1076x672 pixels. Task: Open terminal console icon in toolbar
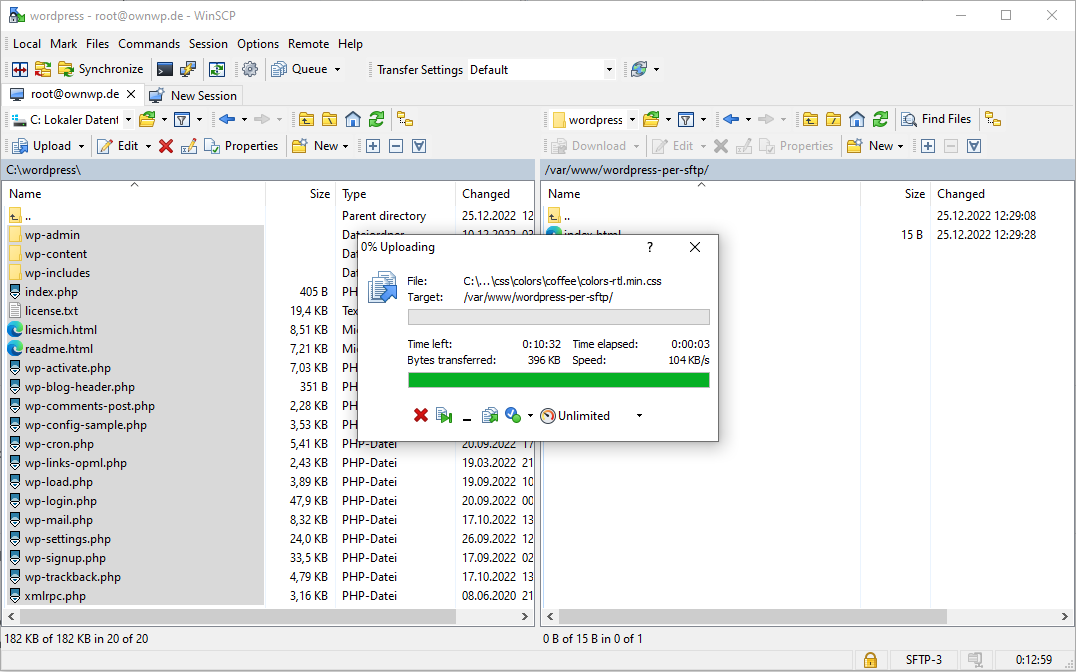click(165, 69)
